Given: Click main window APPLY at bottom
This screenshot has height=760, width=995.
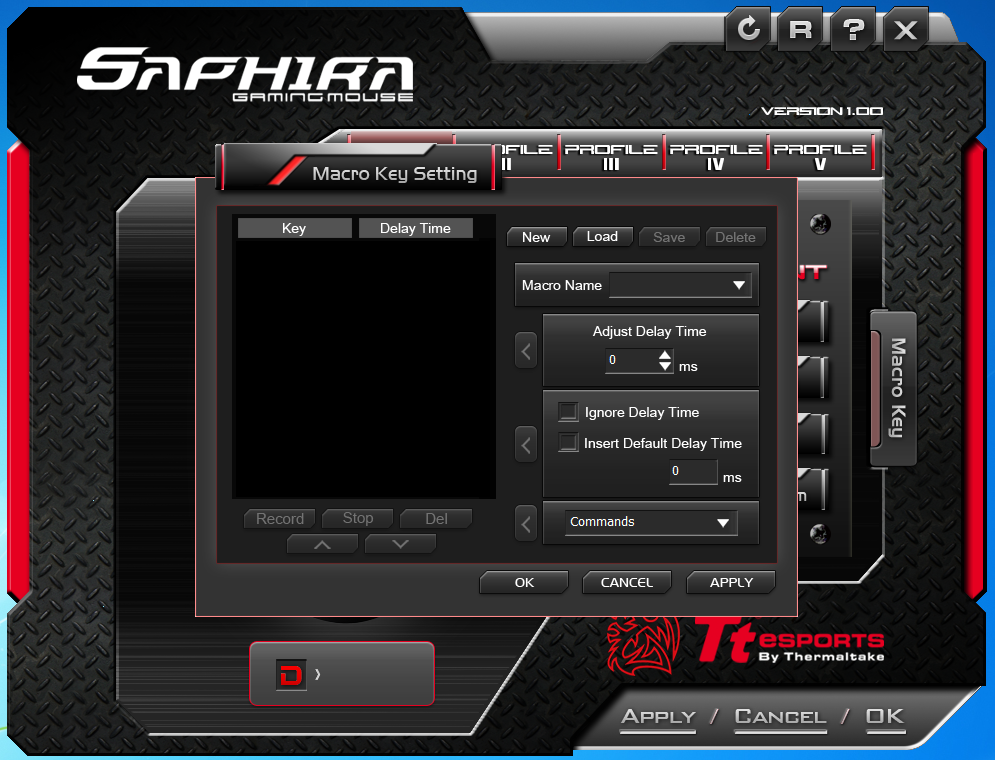Looking at the screenshot, I should 658,717.
